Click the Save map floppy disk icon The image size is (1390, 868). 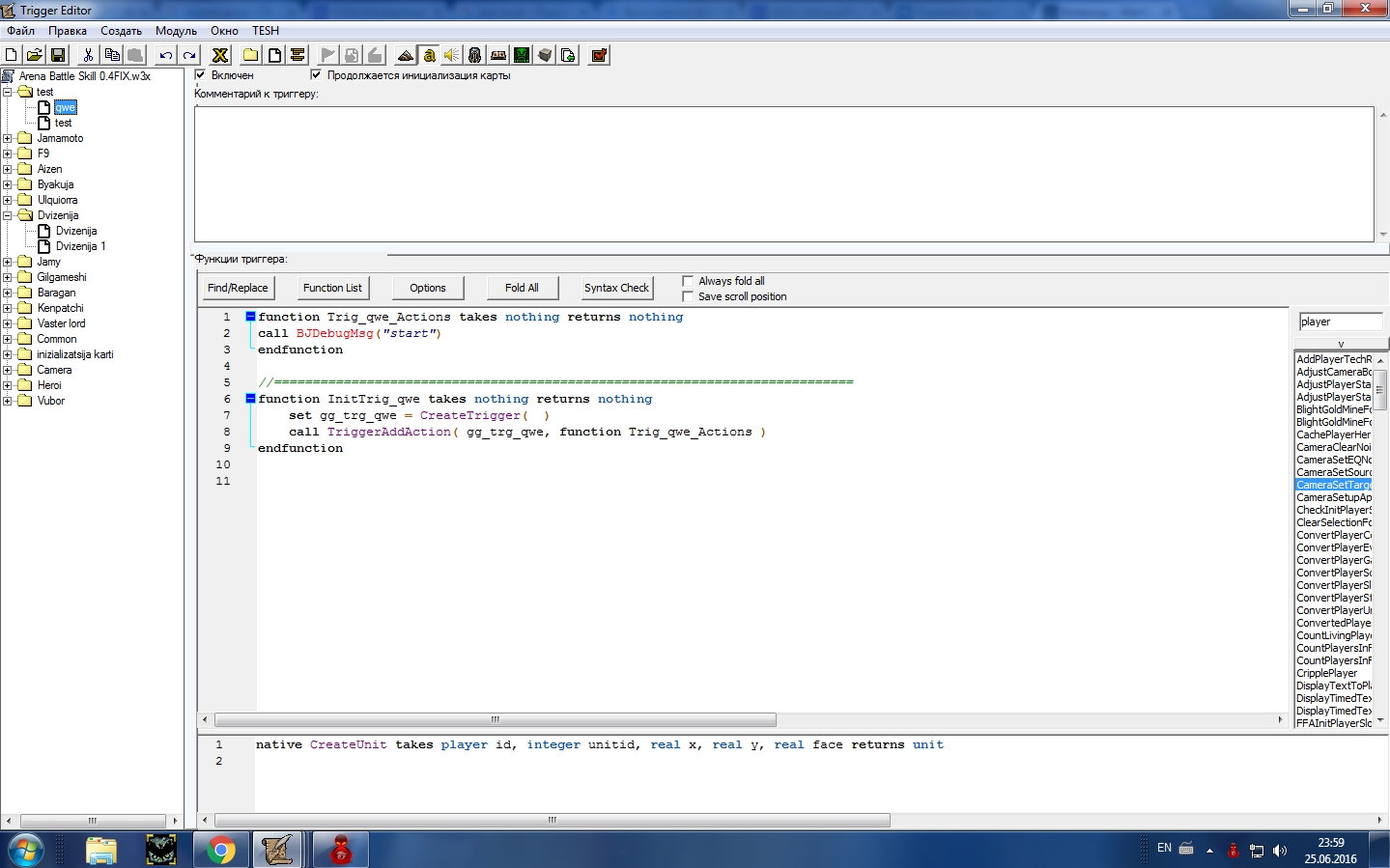point(58,56)
